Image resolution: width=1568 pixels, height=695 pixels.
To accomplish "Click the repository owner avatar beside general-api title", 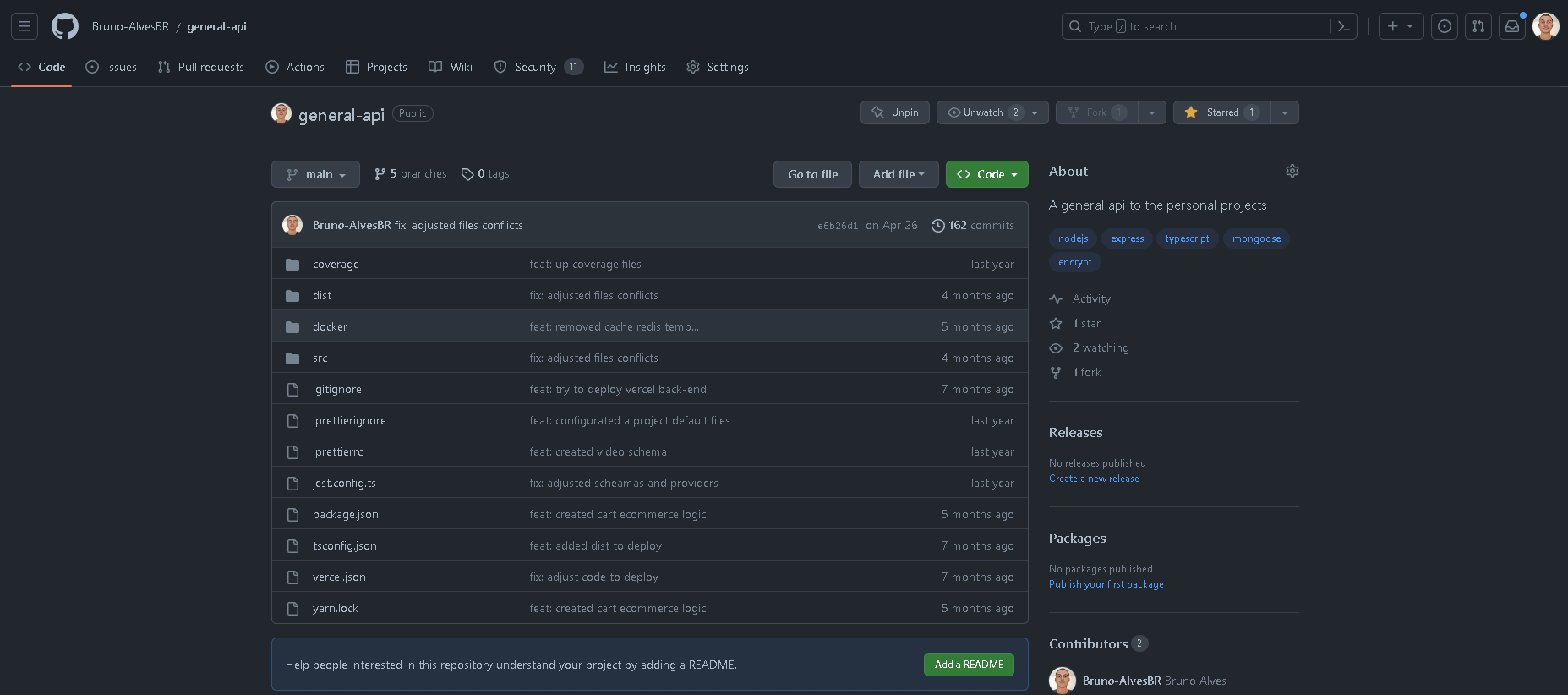I will coord(281,113).
